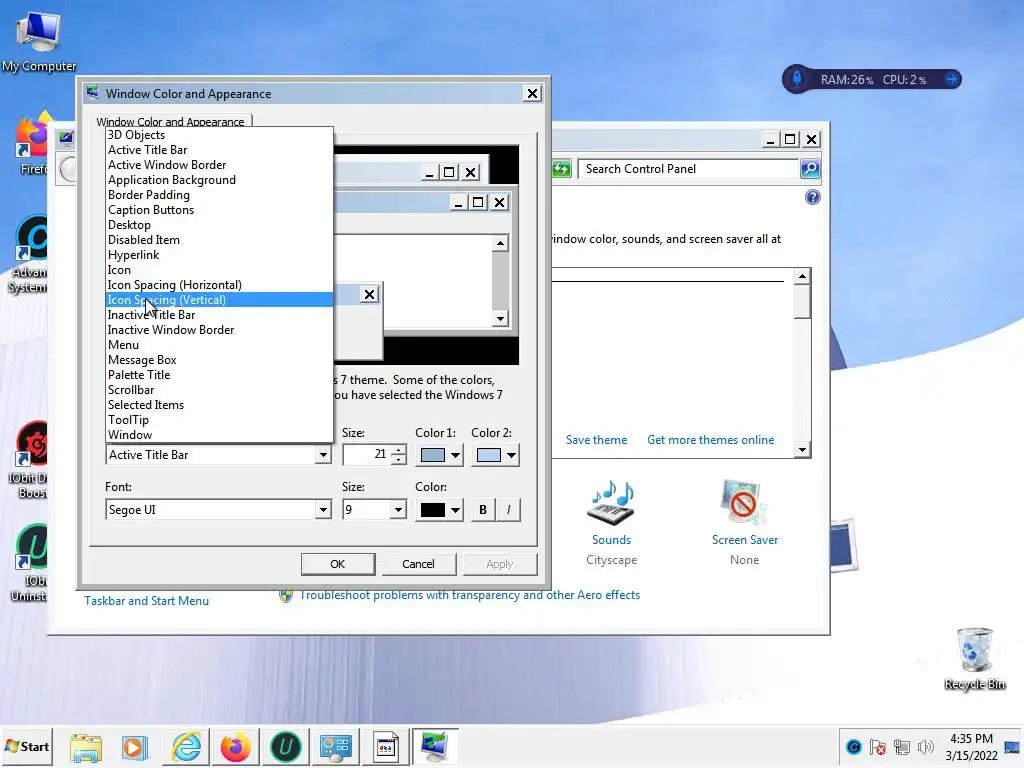Close the Window Color and Appearance dialog
The height and width of the screenshot is (768, 1024).
pos(532,94)
